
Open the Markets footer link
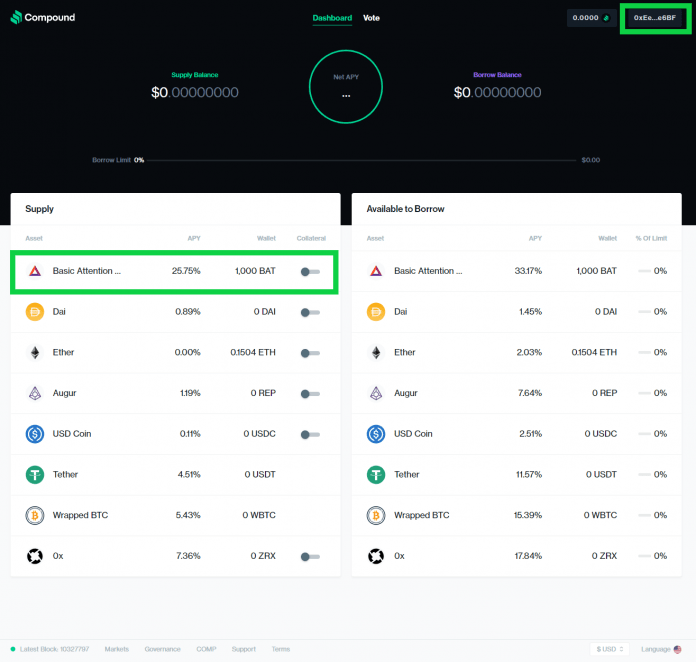[117, 649]
